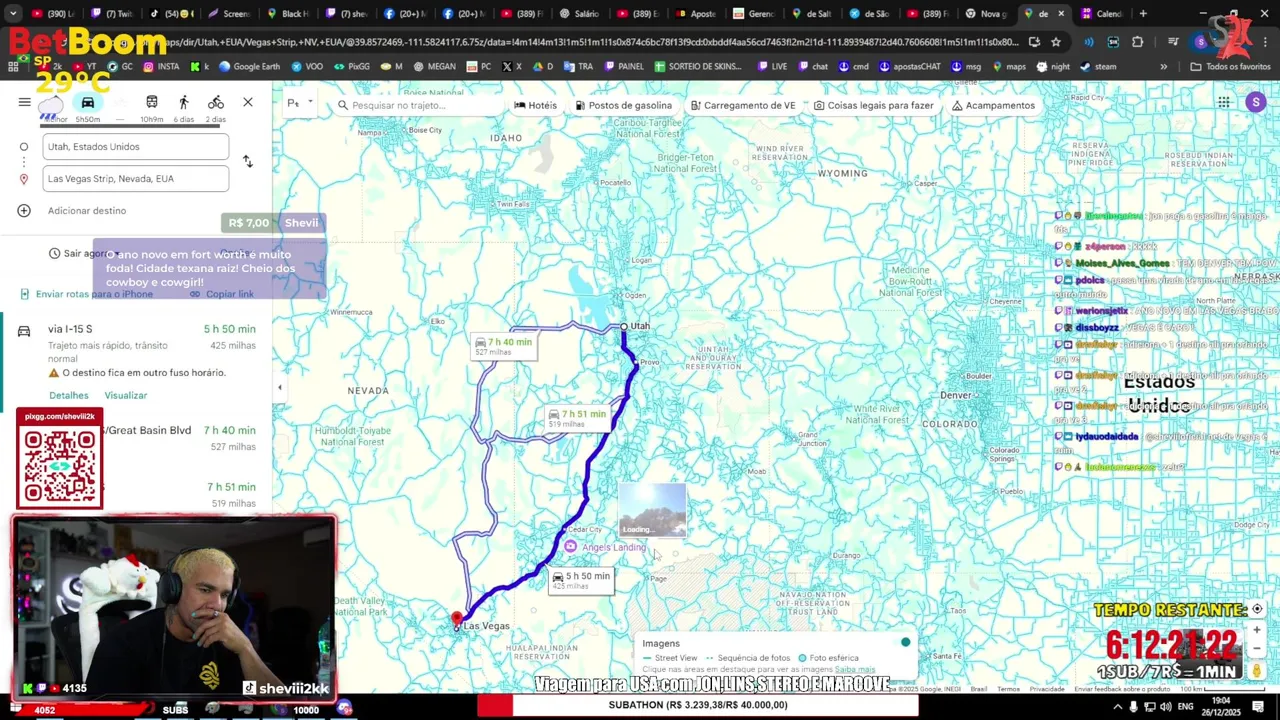Viewport: 1280px width, 720px height.
Task: Click the my-location target button
Action: pyautogui.click(x=1257, y=609)
